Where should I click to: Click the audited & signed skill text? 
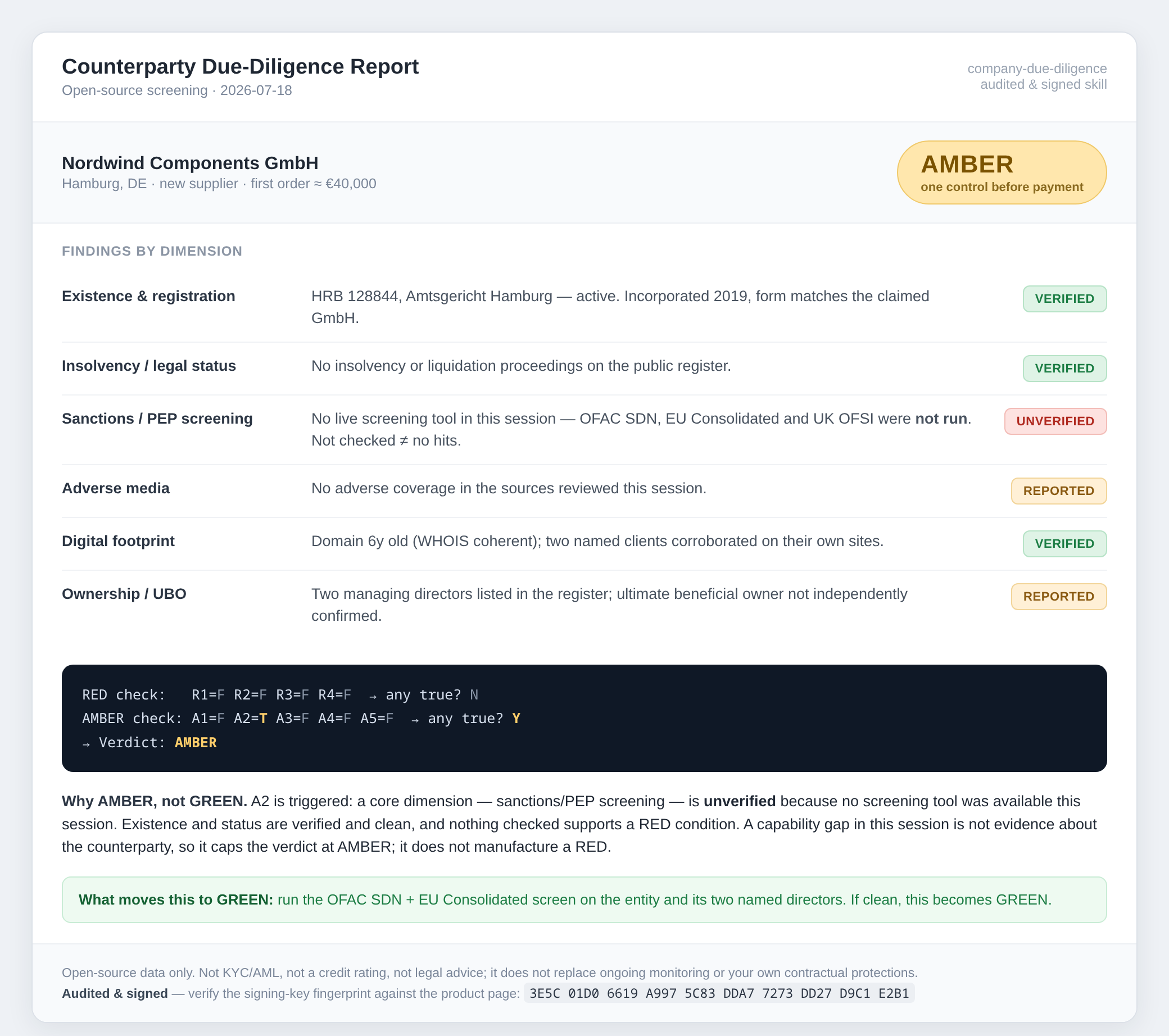click(x=1043, y=85)
